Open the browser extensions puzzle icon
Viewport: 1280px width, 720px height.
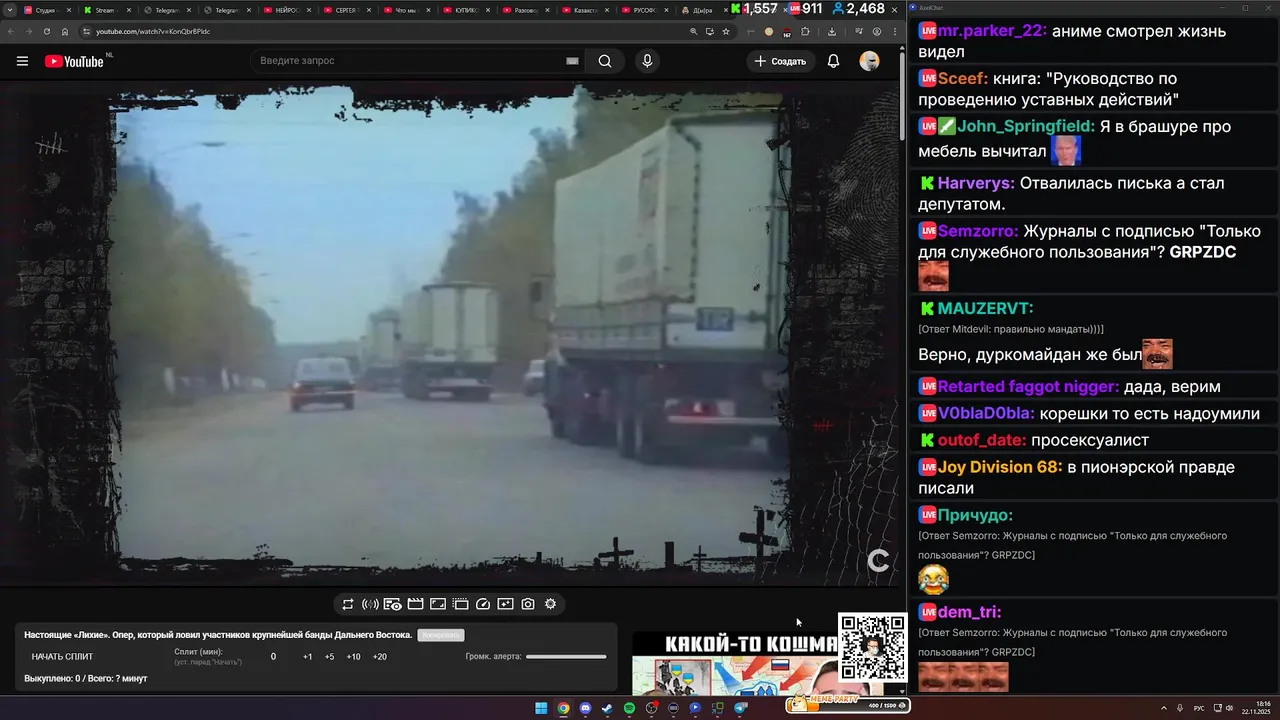coord(806,31)
